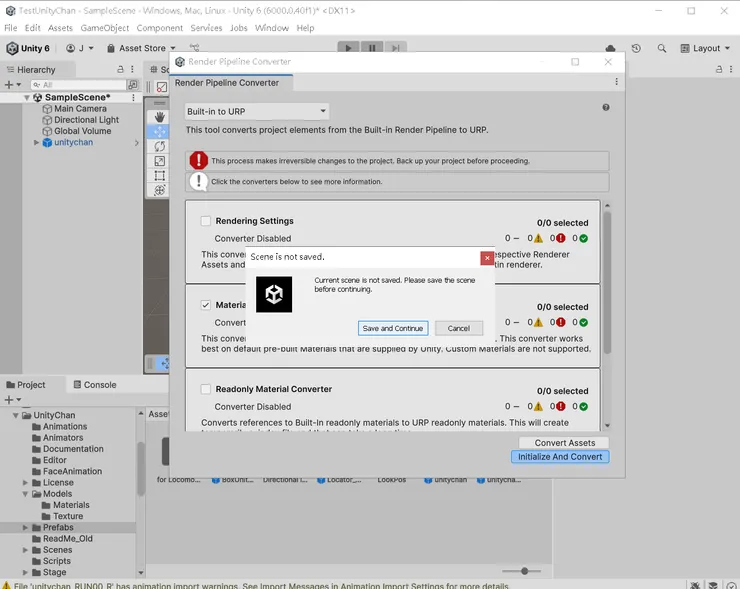The width and height of the screenshot is (740, 589).
Task: Open the File menu
Action: tap(10, 28)
